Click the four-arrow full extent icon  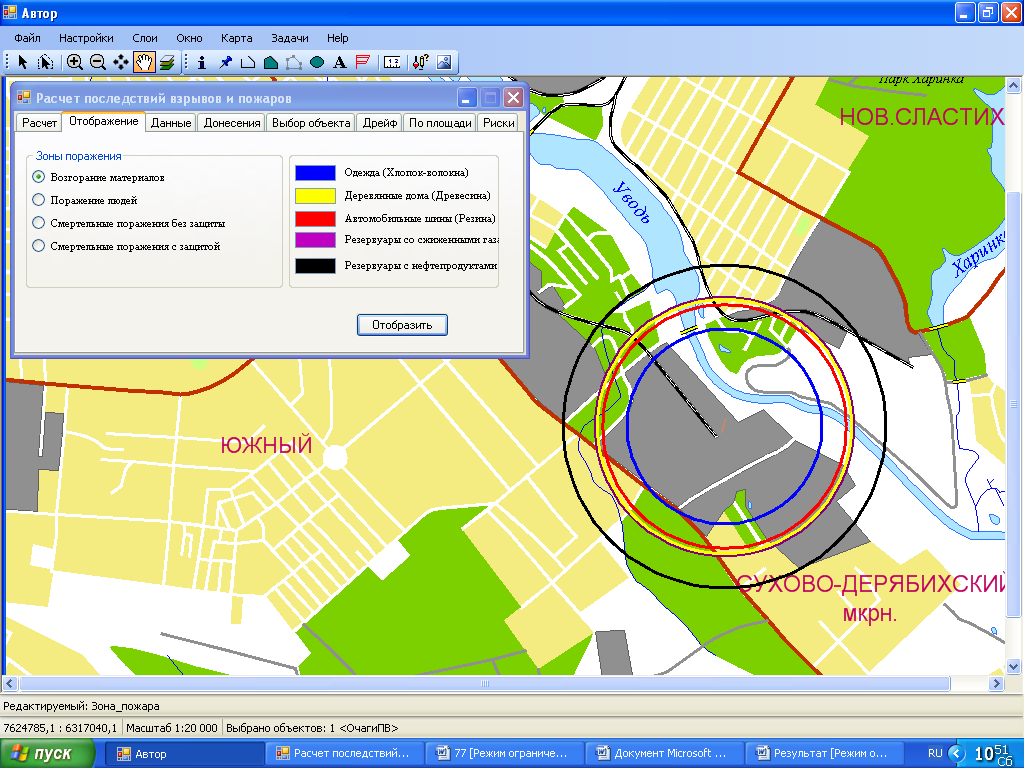[x=121, y=62]
